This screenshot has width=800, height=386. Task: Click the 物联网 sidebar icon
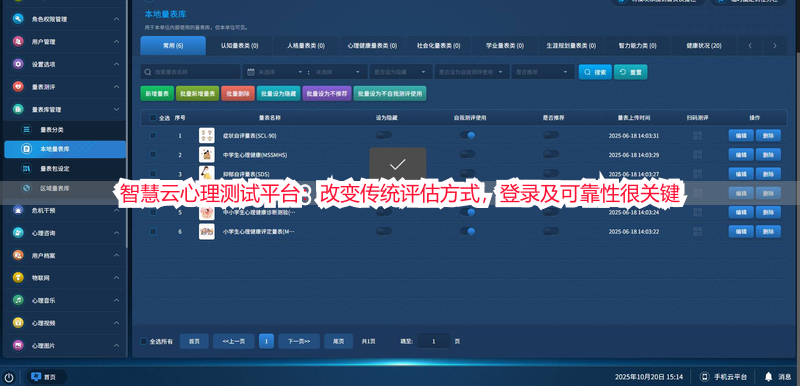[x=18, y=278]
